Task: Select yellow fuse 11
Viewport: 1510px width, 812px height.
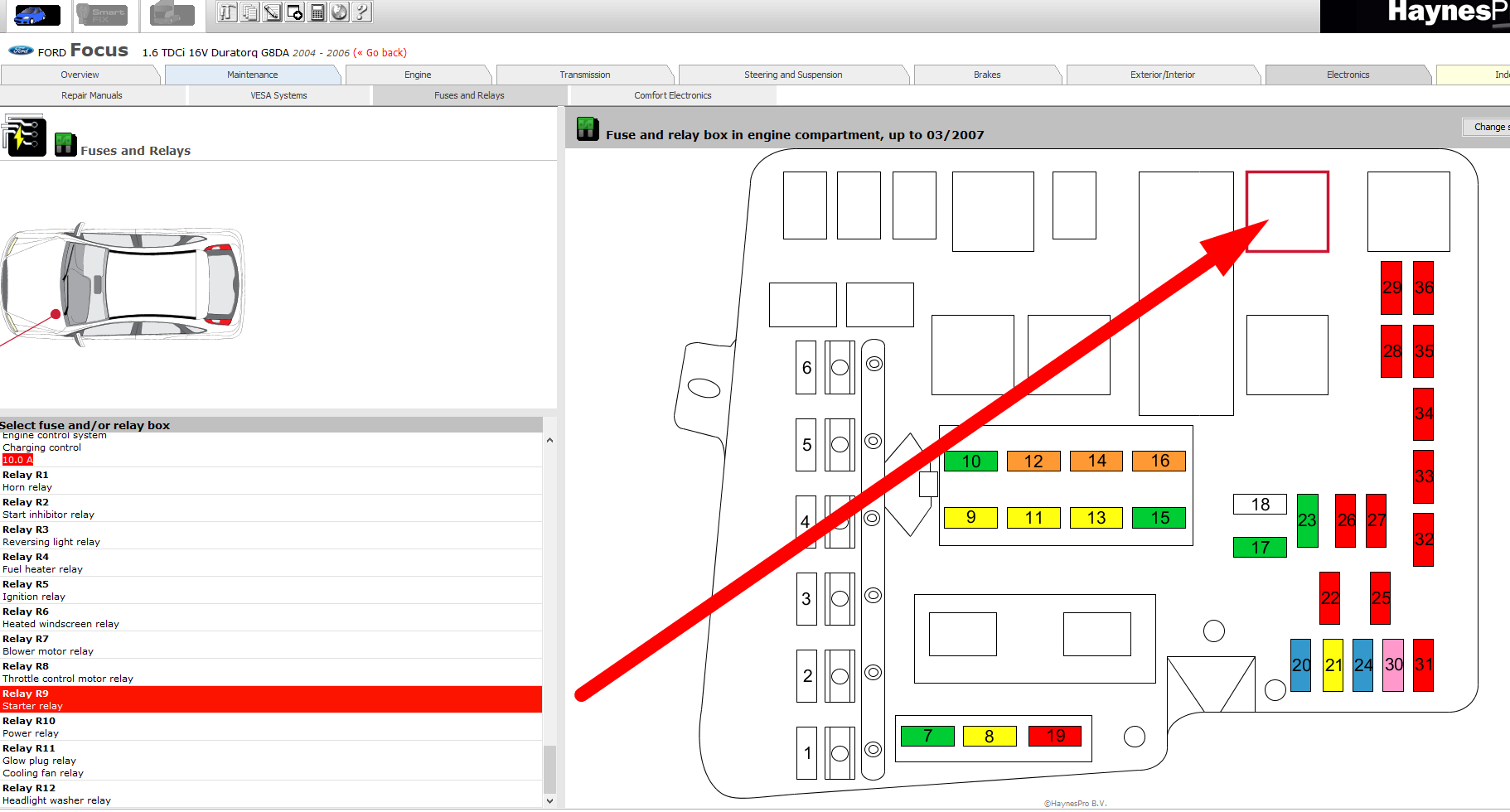Action: pos(1033,518)
